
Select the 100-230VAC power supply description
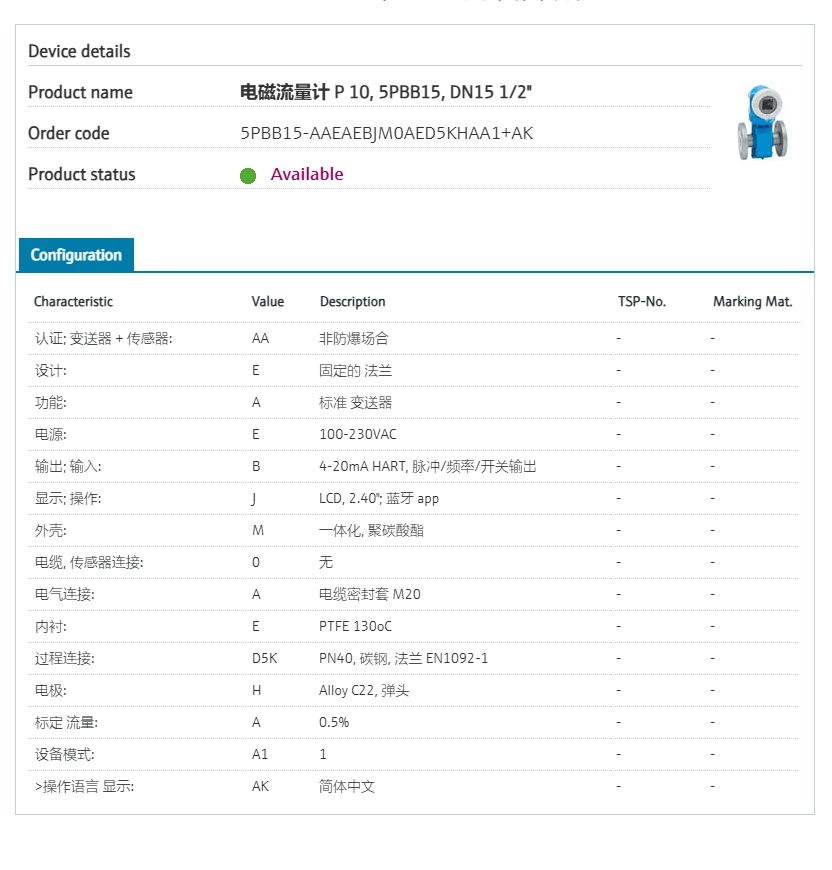point(358,434)
